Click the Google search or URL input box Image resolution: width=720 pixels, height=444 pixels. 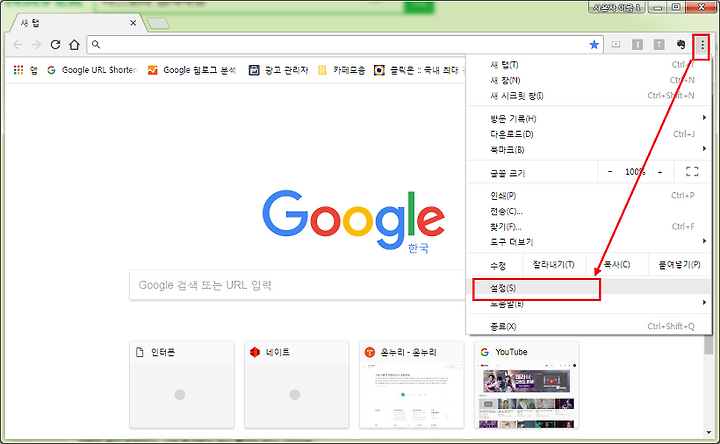(297, 285)
